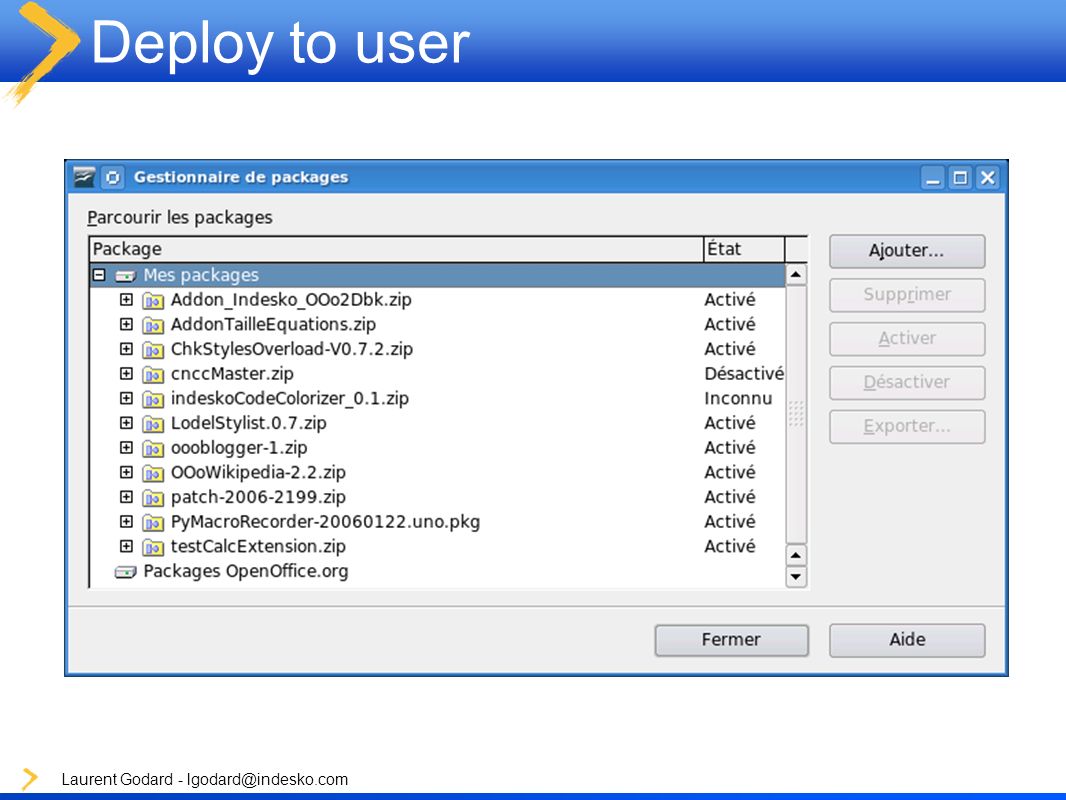This screenshot has height=800, width=1066.
Task: Click the État column header
Action: click(744, 249)
